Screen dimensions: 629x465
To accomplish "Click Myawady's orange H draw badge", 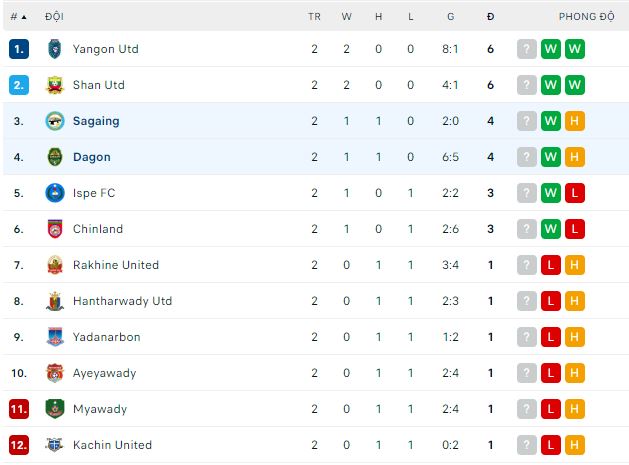I will 574,409.
